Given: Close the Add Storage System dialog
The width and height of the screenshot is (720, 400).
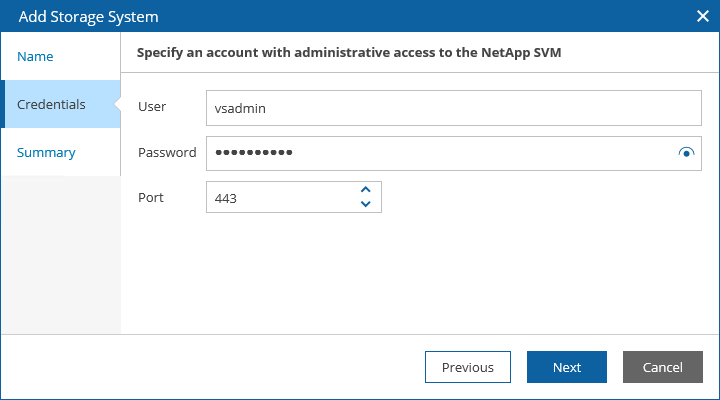Looking at the screenshot, I should pos(702,17).
